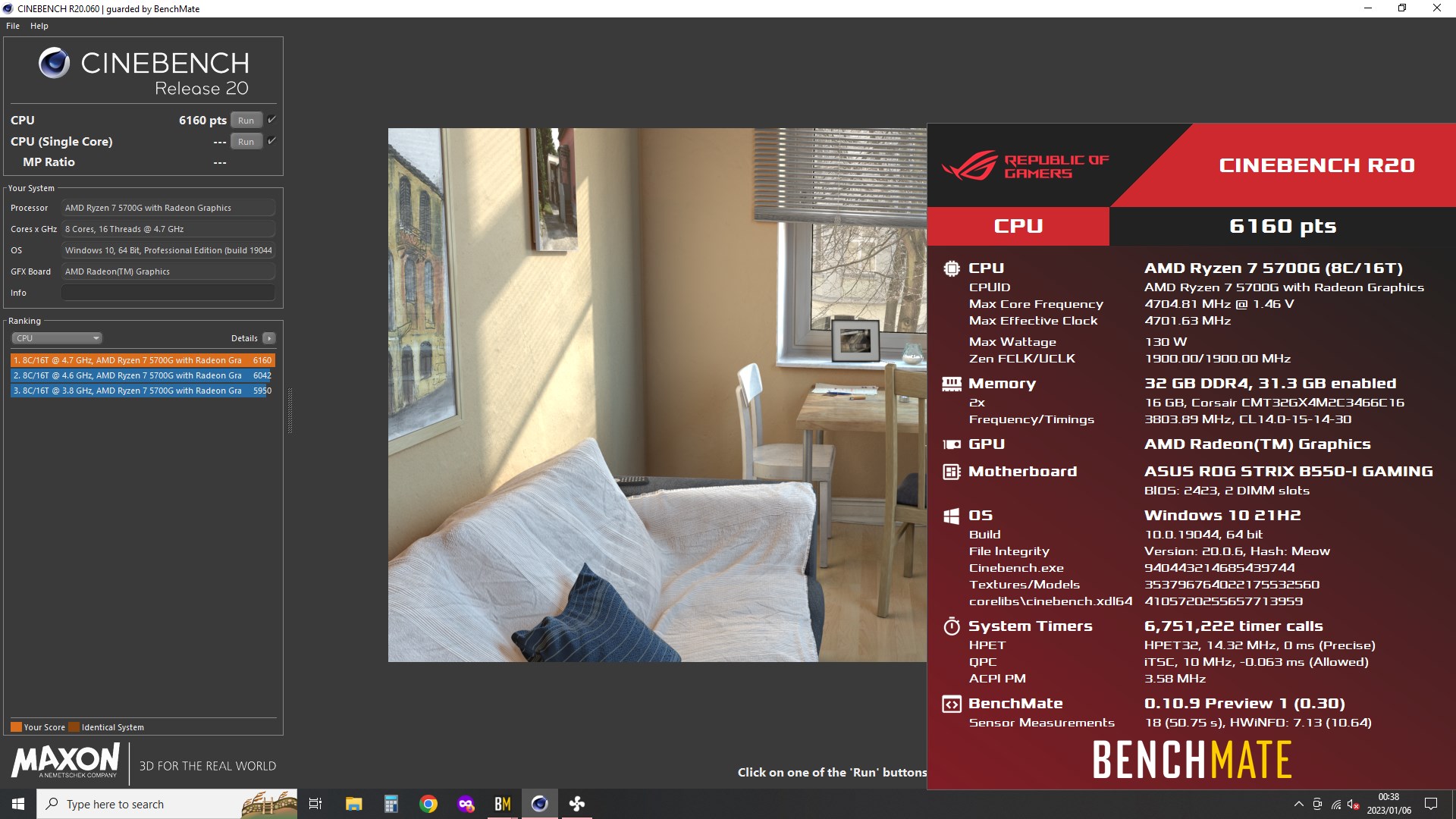This screenshot has width=1456, height=819.
Task: Open the clock and date flyout
Action: click(1389, 804)
